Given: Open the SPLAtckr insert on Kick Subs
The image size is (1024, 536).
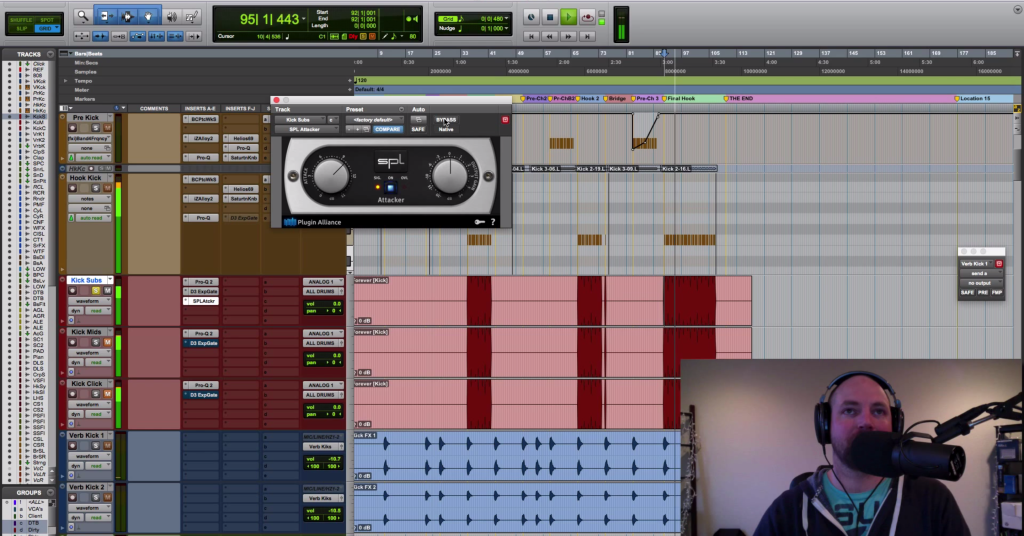Looking at the screenshot, I should (x=201, y=301).
